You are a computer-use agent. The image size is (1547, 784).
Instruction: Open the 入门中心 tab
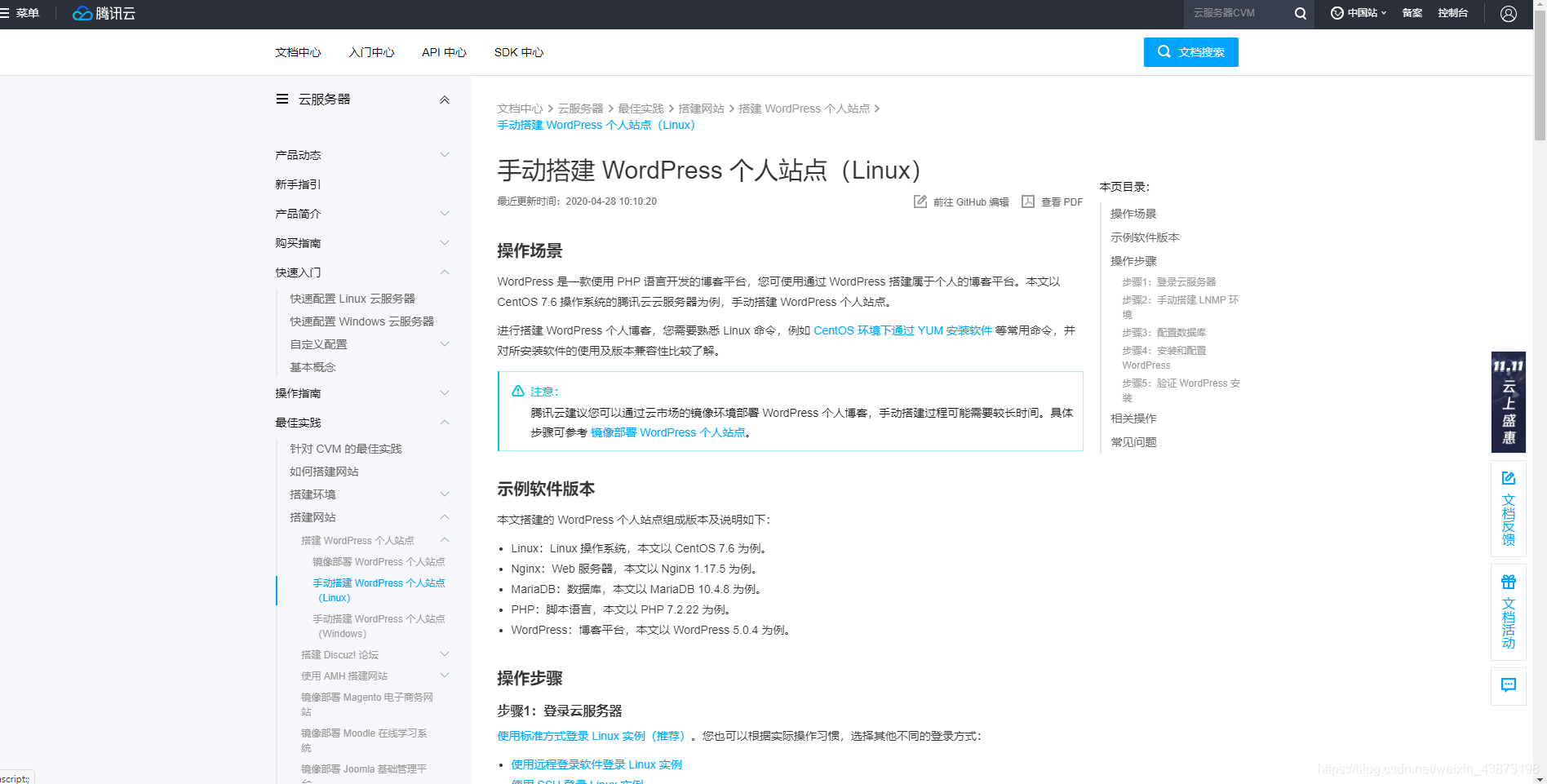(371, 52)
